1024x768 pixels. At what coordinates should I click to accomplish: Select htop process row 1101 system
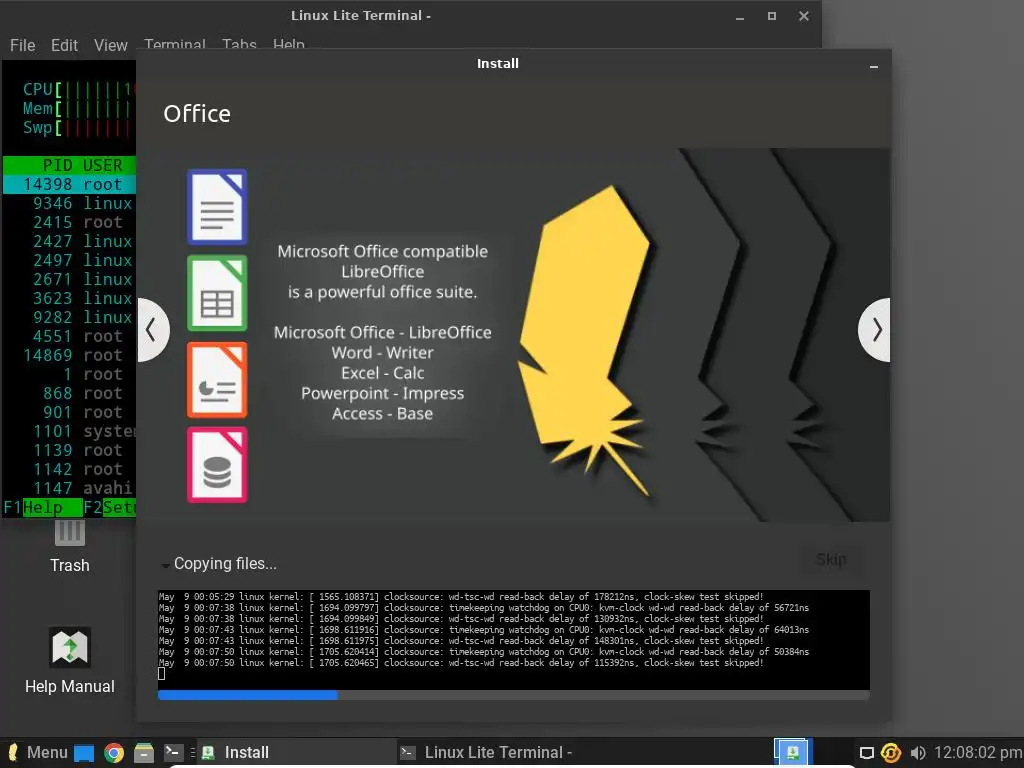(x=69, y=431)
